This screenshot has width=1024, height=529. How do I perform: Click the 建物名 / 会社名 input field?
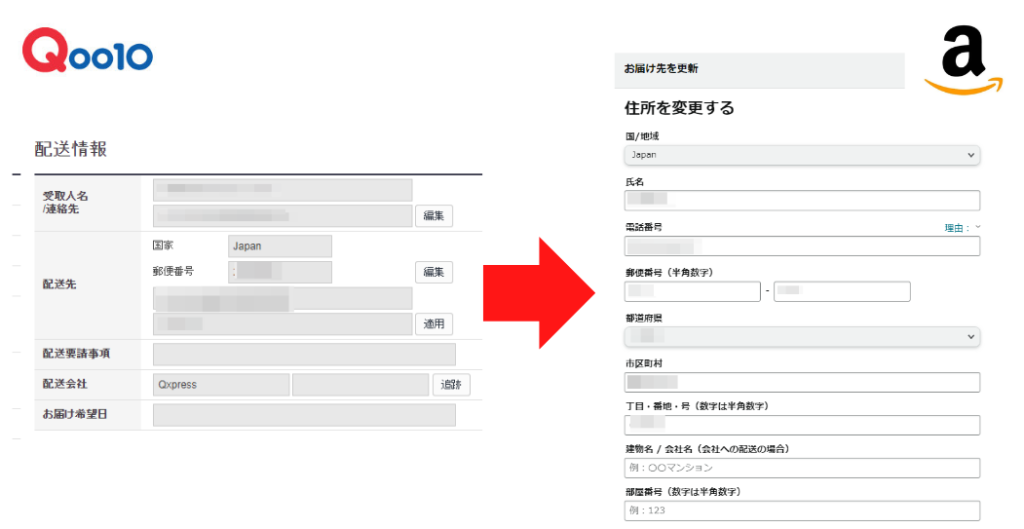(x=801, y=468)
